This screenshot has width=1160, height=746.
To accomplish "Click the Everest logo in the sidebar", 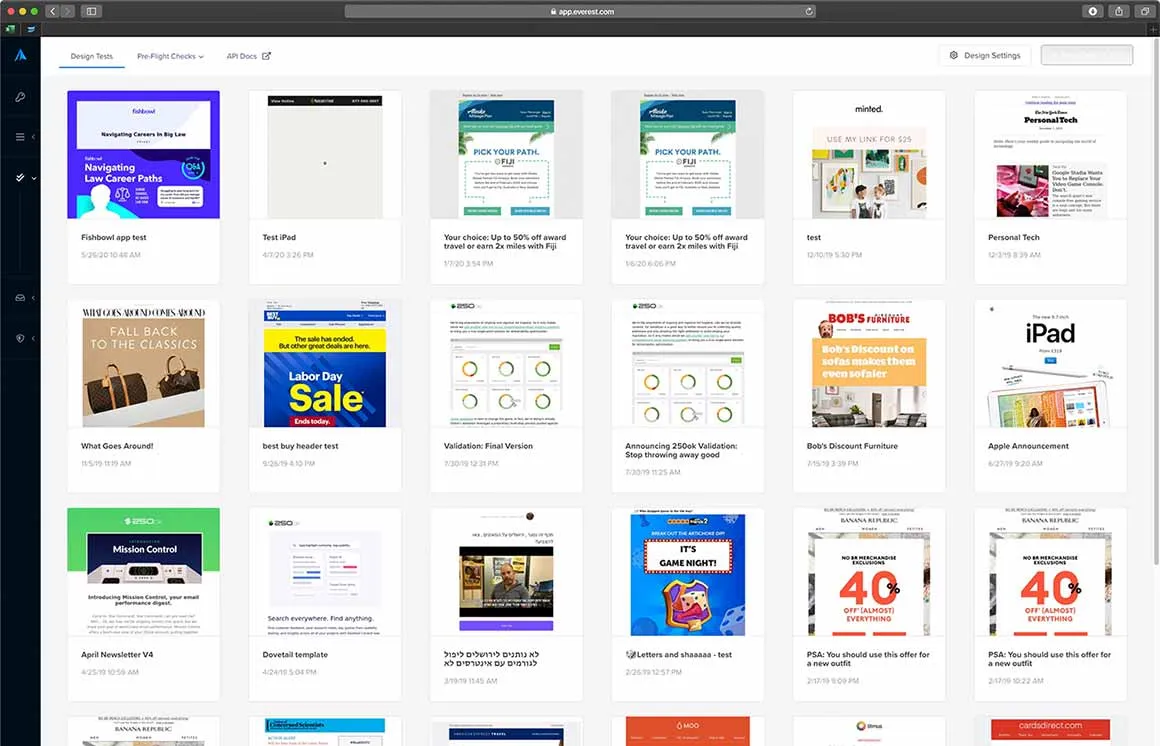I will (x=21, y=56).
